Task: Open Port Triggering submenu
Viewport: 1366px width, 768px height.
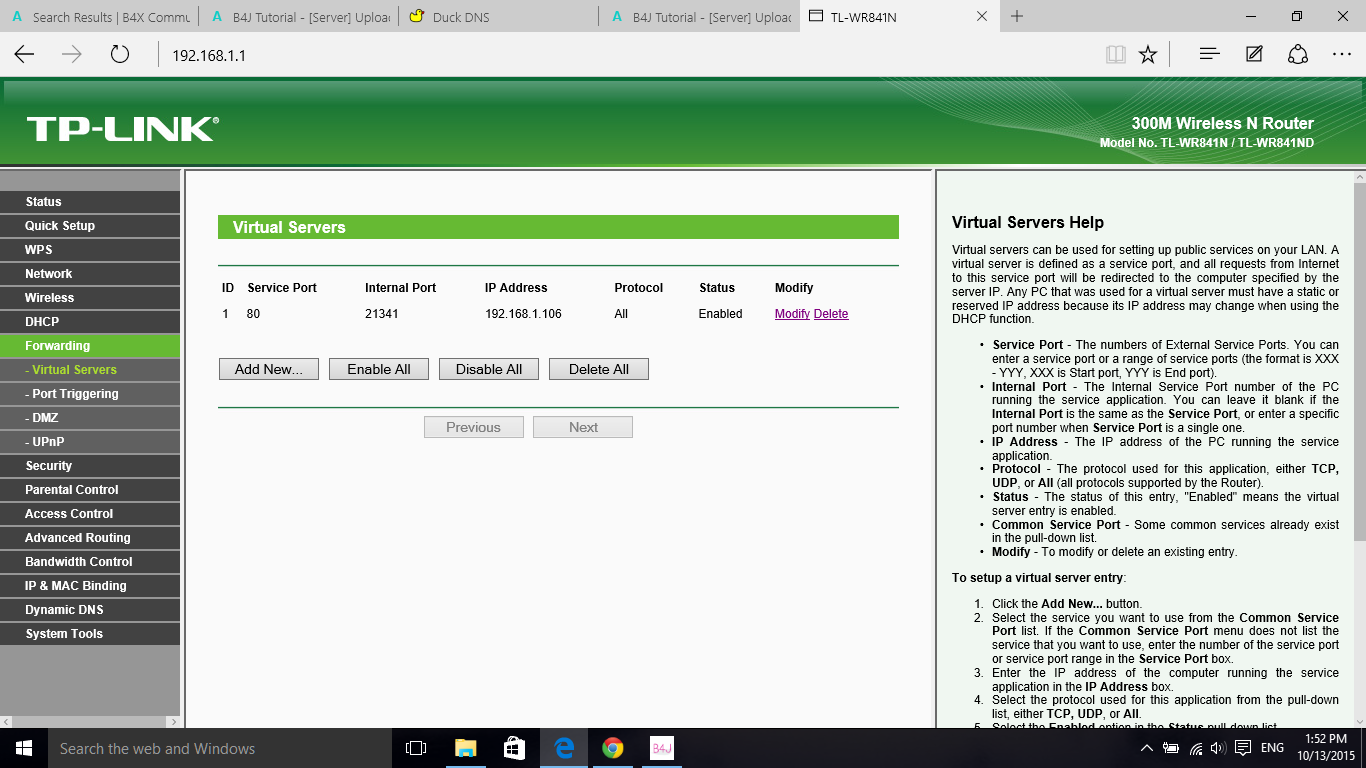Action: click(90, 394)
